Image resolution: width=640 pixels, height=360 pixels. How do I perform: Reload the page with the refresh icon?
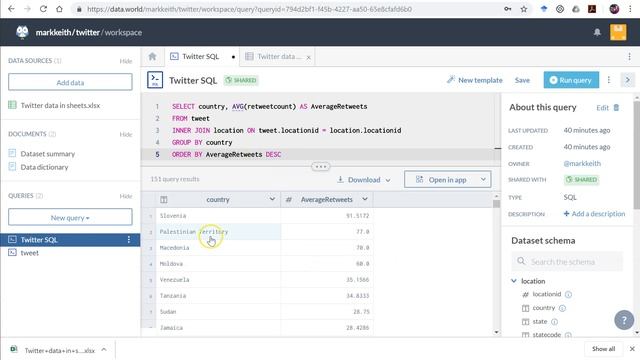[x=43, y=9]
